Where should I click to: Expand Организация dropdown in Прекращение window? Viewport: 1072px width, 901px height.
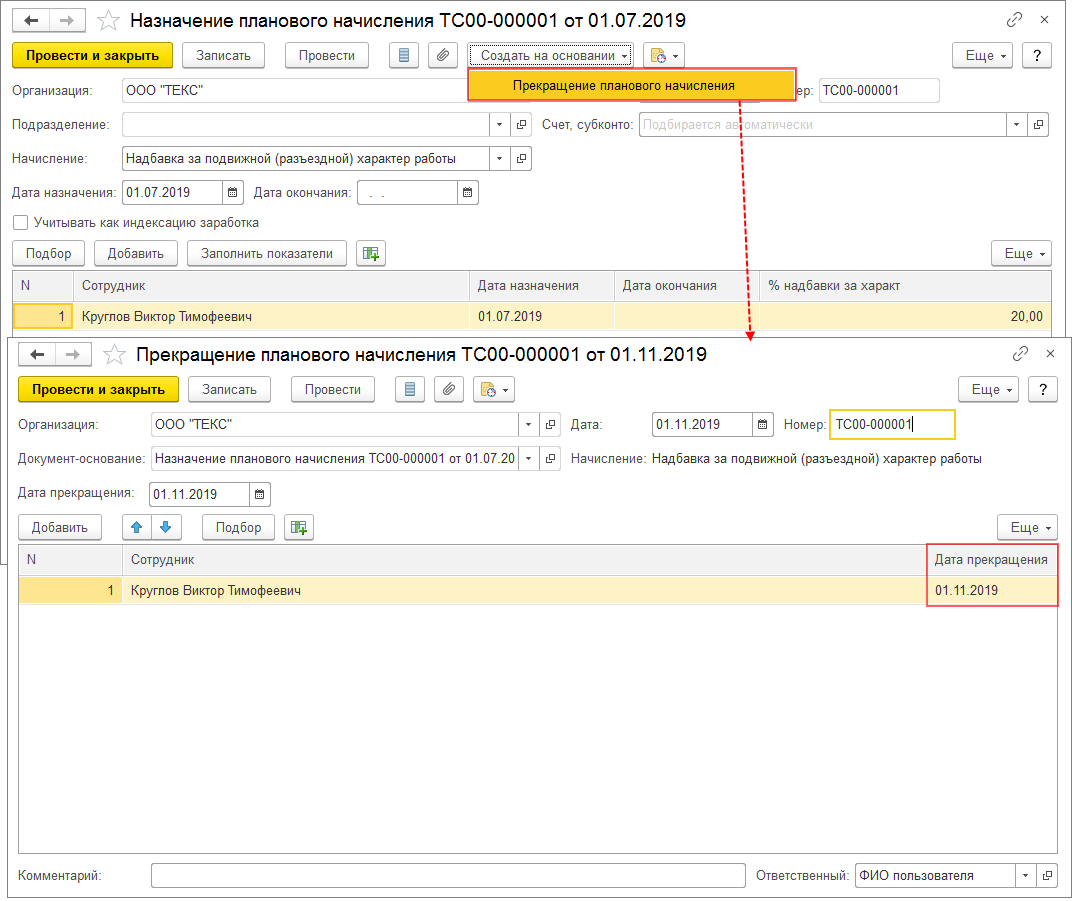(x=528, y=425)
